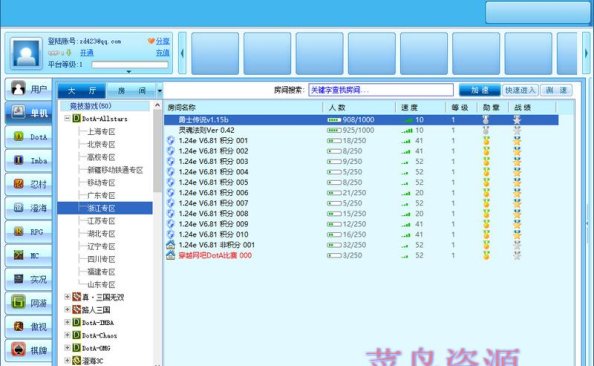Open the 用户 sidebar section

tap(28, 89)
